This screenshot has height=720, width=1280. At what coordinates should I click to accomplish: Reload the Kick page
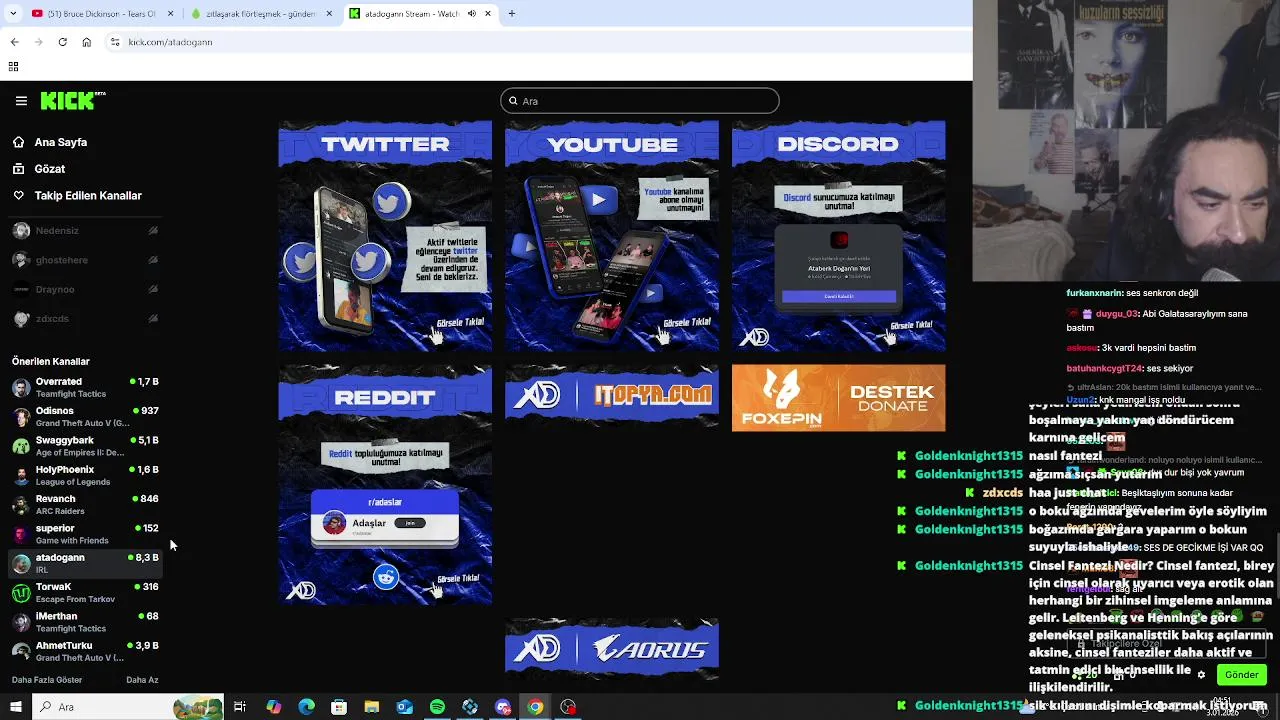62,42
